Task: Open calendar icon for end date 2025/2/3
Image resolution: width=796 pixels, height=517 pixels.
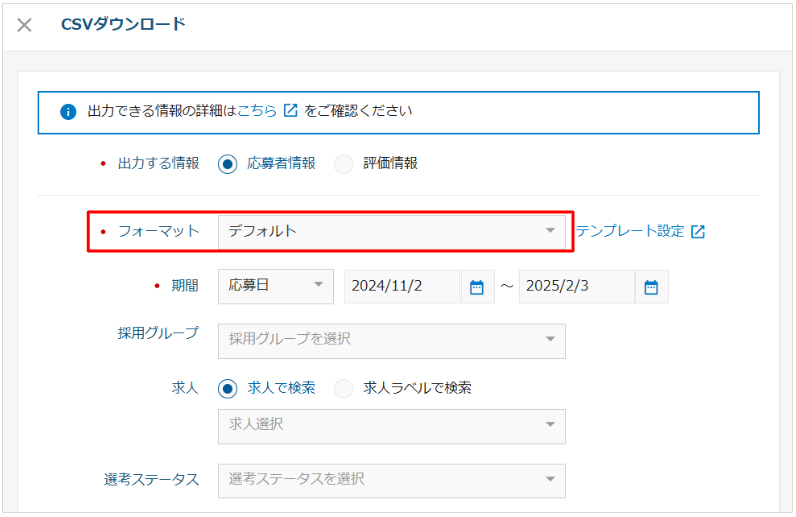Action: tap(651, 287)
